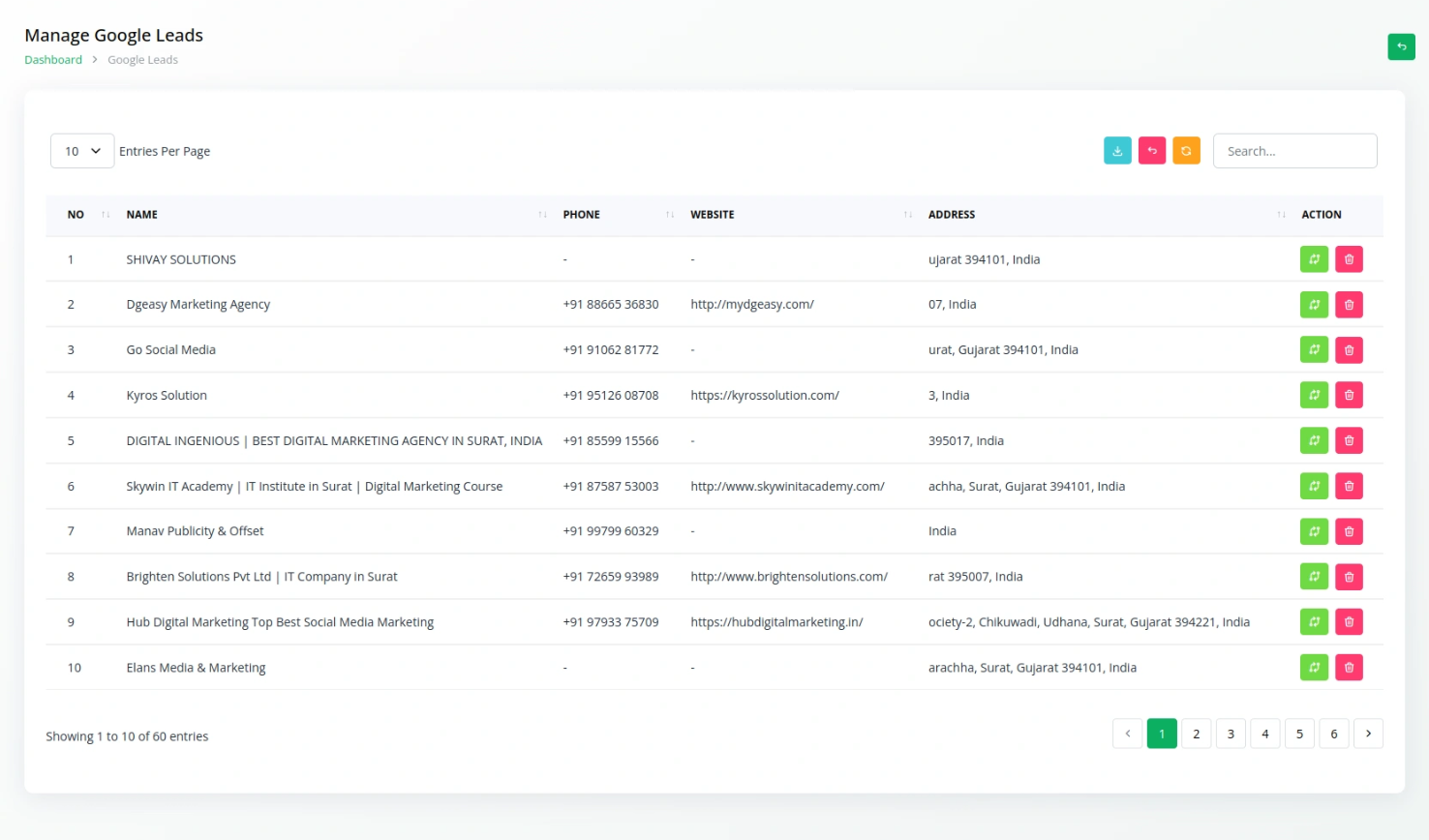The height and width of the screenshot is (840, 1429).
Task: Open the Dashboard breadcrumb link
Action: click(x=53, y=60)
